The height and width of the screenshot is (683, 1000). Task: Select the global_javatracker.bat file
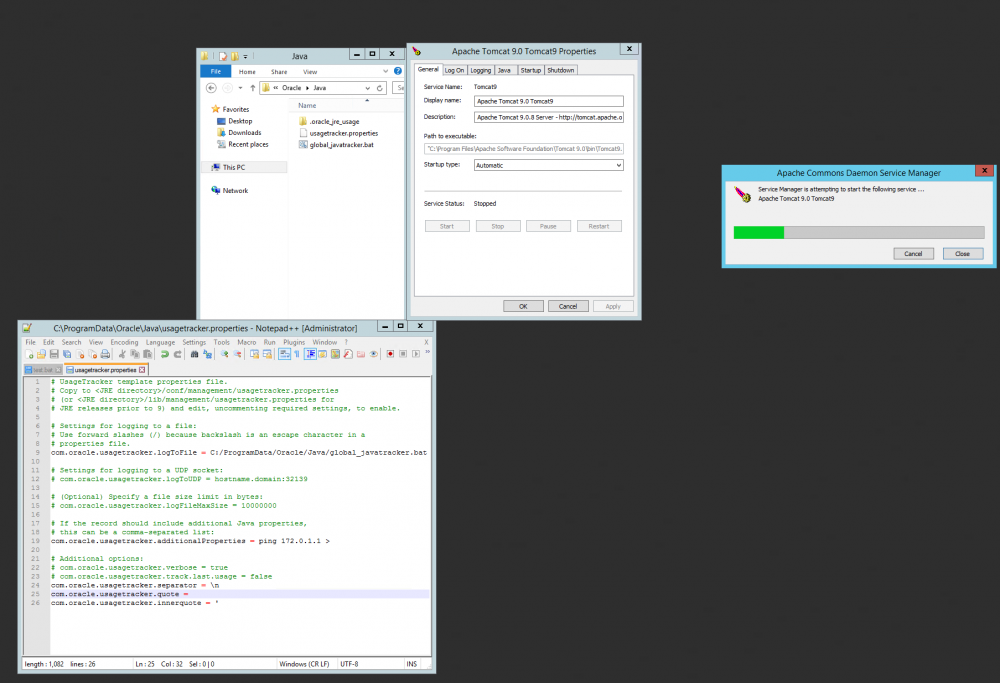click(x=338, y=147)
